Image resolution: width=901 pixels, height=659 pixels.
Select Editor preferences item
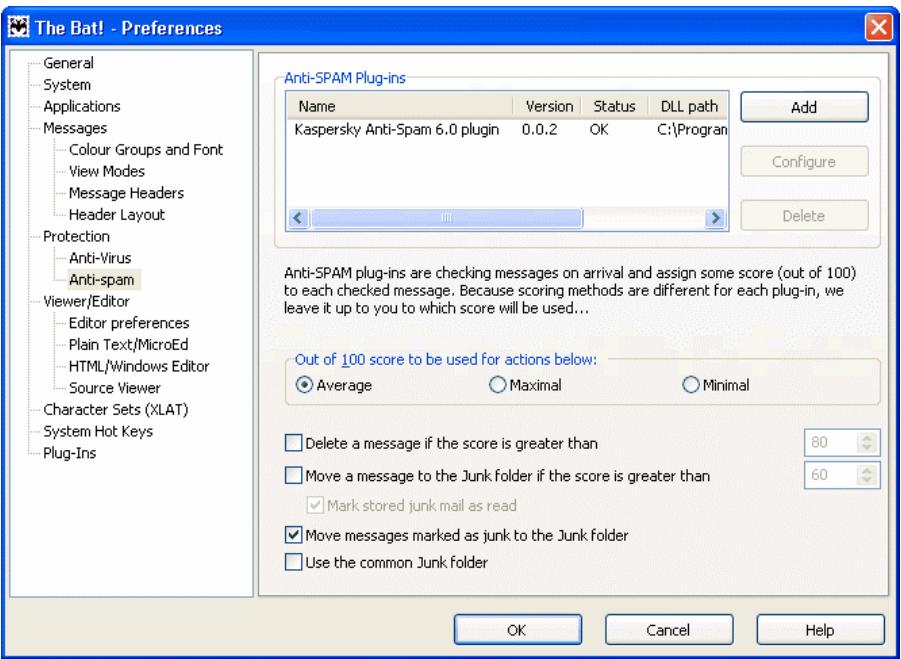(x=129, y=323)
